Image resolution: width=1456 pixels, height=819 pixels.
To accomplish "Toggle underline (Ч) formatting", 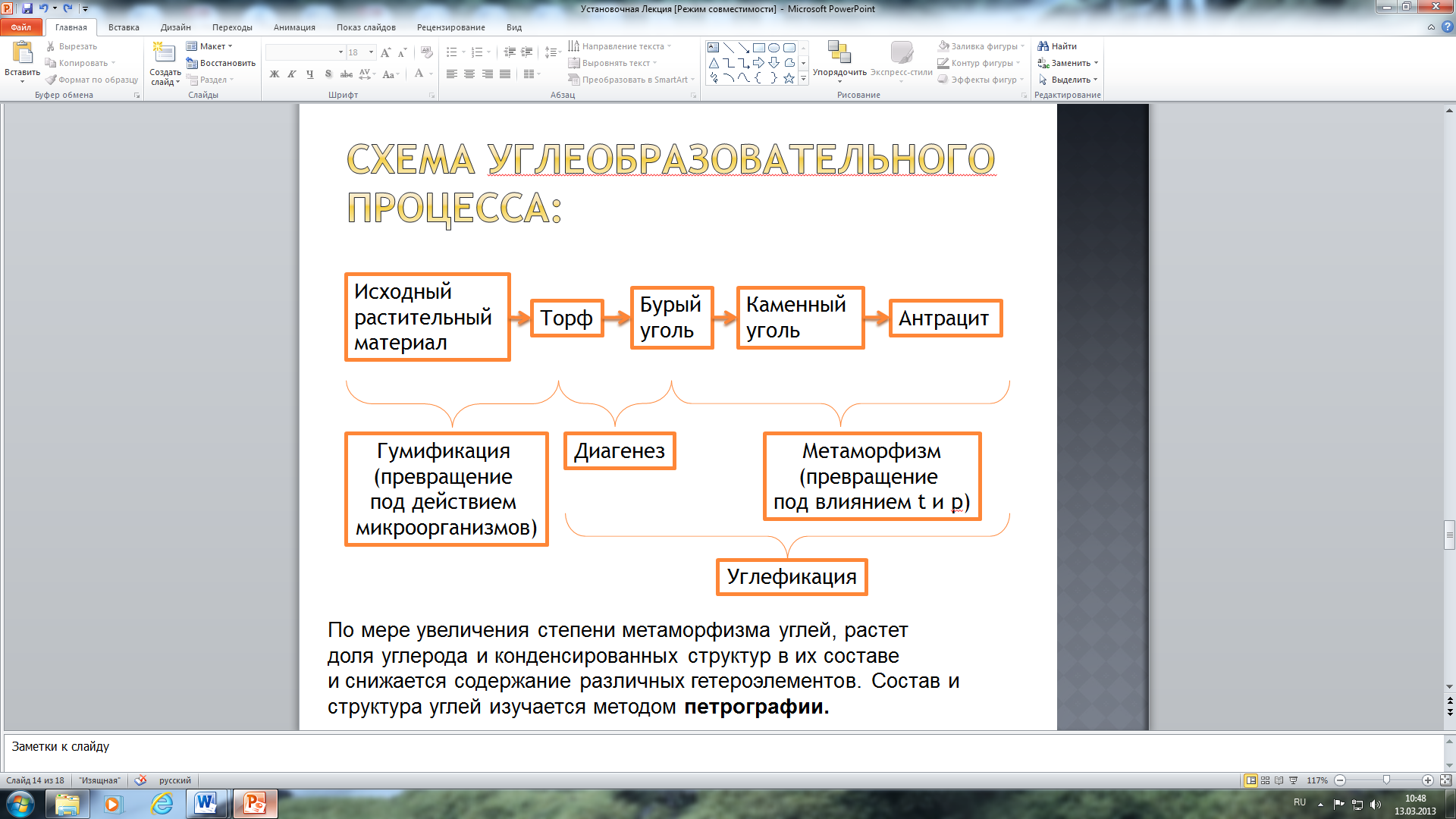I will (310, 74).
